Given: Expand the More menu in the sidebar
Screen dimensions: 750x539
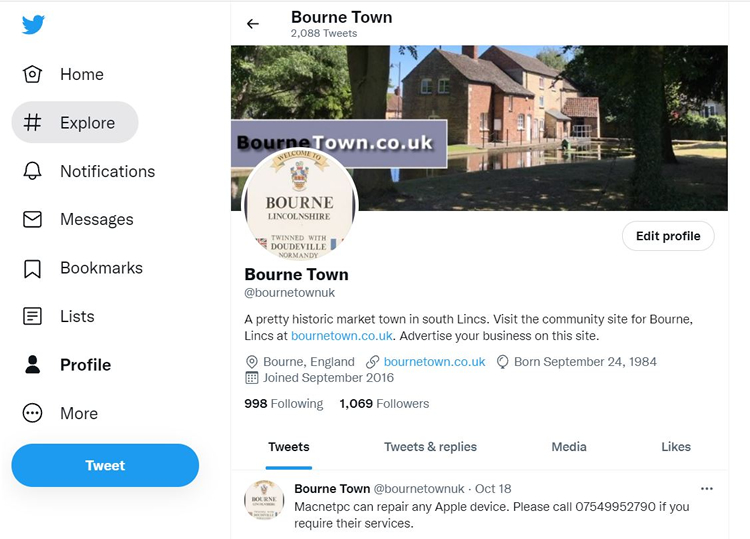Looking at the screenshot, I should (x=60, y=413).
